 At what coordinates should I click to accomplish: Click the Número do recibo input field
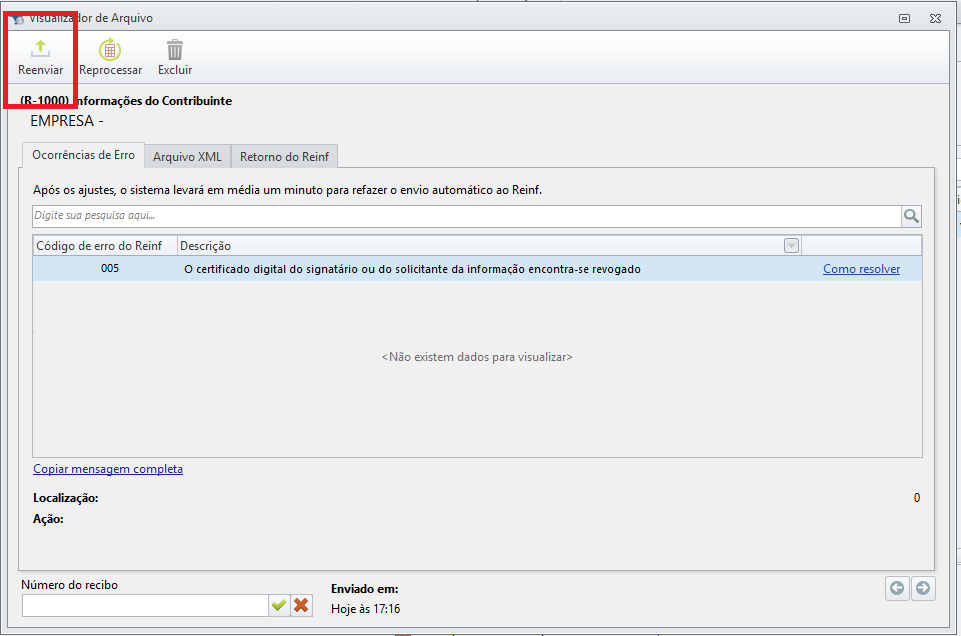click(145, 605)
